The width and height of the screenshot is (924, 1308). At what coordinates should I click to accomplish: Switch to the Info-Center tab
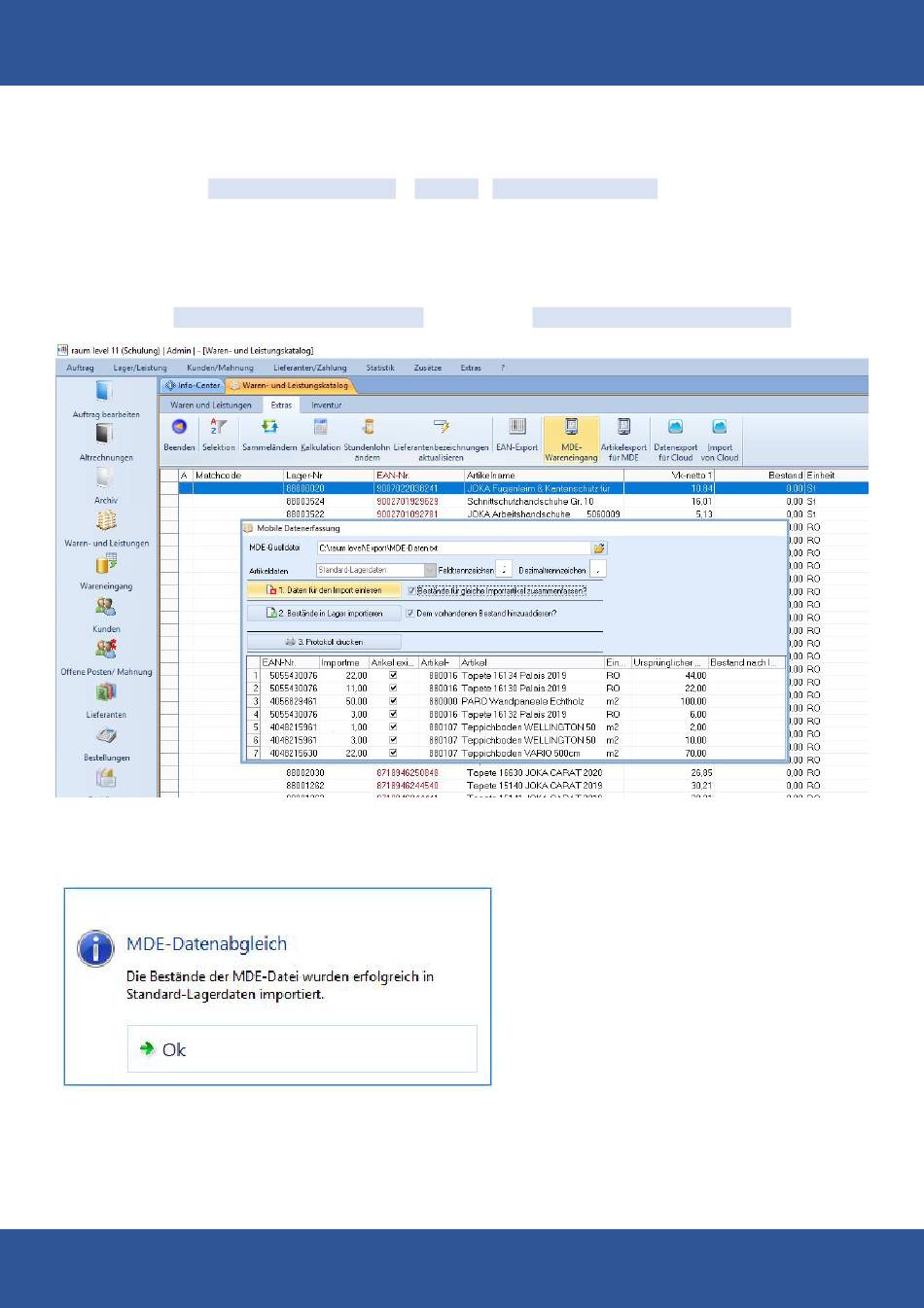(194, 385)
